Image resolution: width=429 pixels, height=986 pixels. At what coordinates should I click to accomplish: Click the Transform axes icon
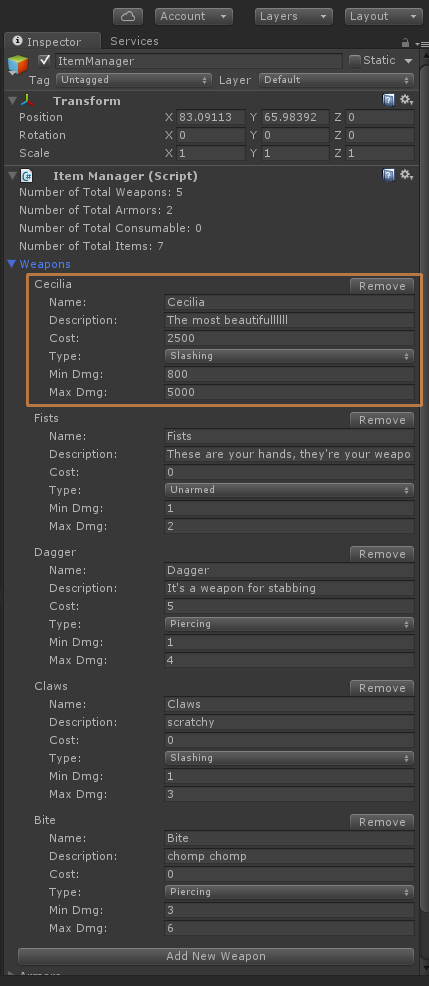28,101
